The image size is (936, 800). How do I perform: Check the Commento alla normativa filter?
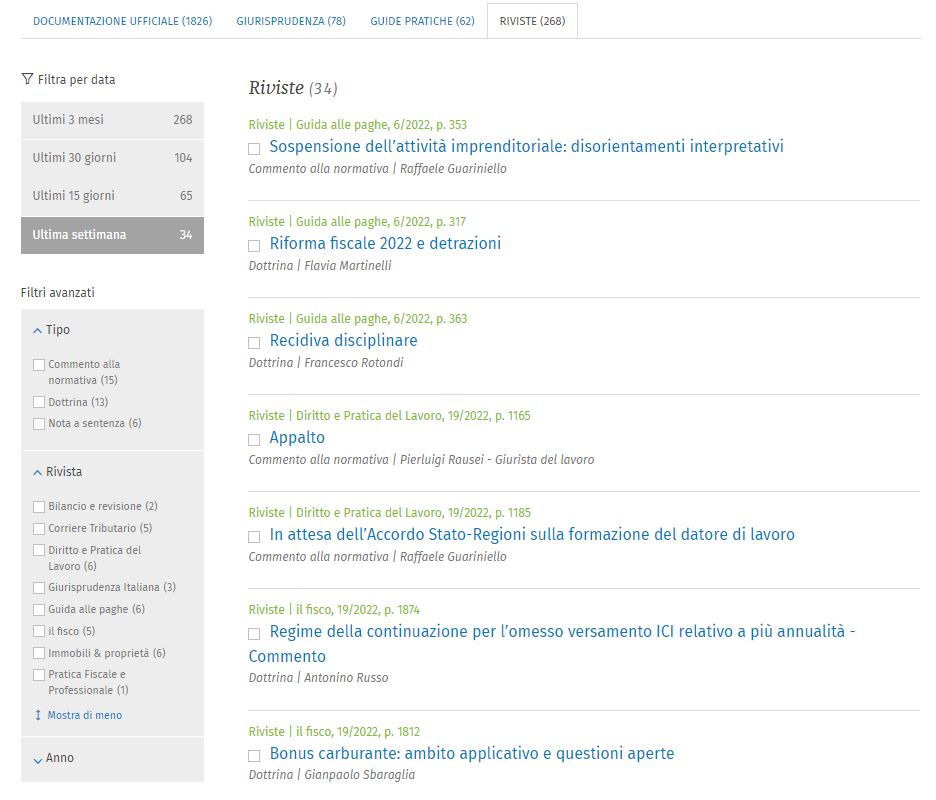(x=39, y=365)
